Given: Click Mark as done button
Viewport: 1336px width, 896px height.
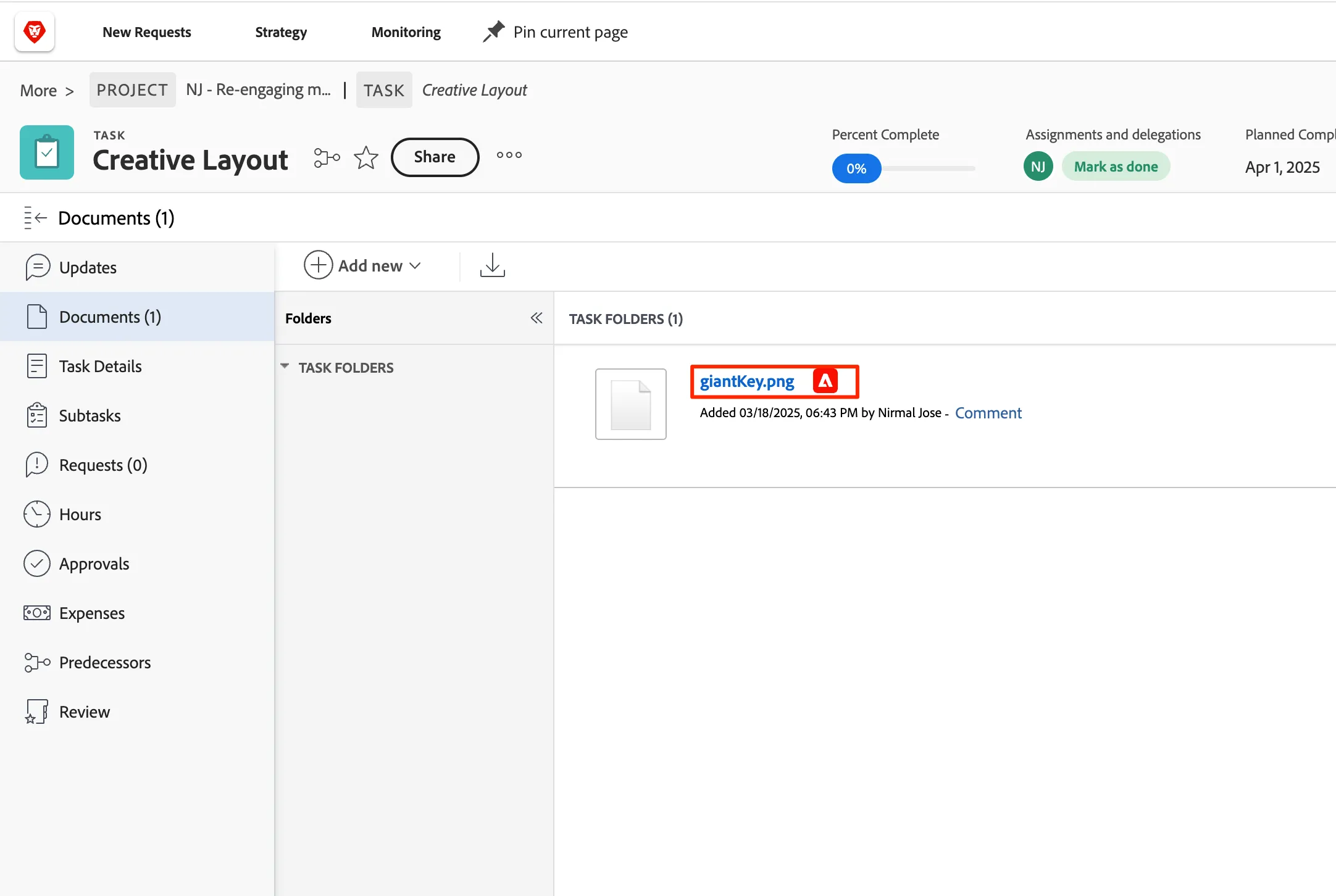Looking at the screenshot, I should [1116, 167].
